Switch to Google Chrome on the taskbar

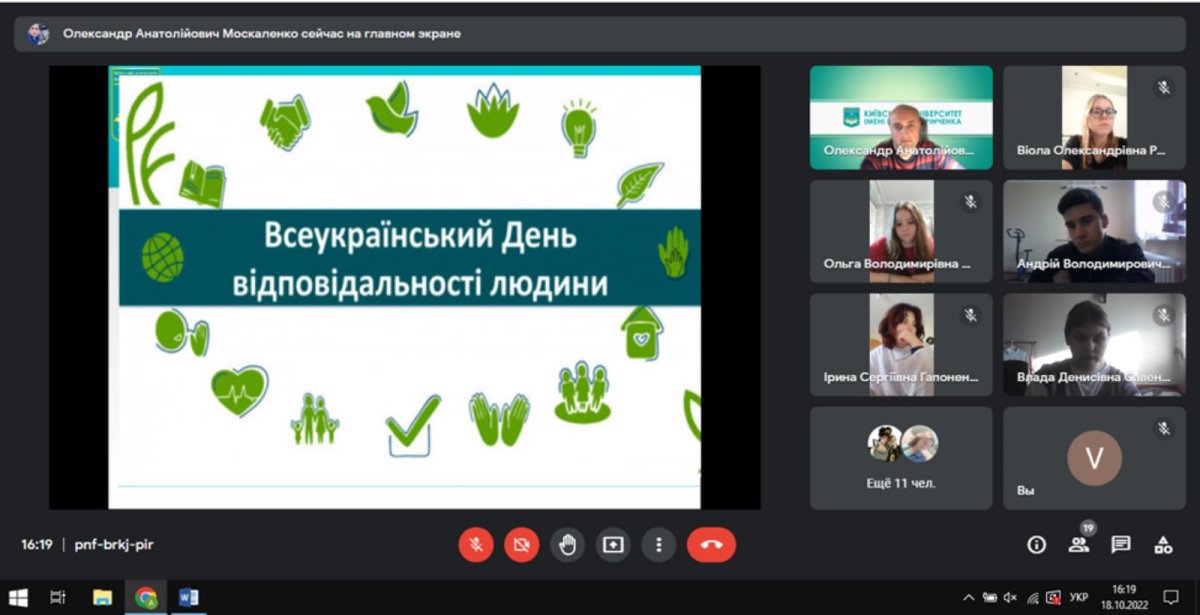(146, 597)
